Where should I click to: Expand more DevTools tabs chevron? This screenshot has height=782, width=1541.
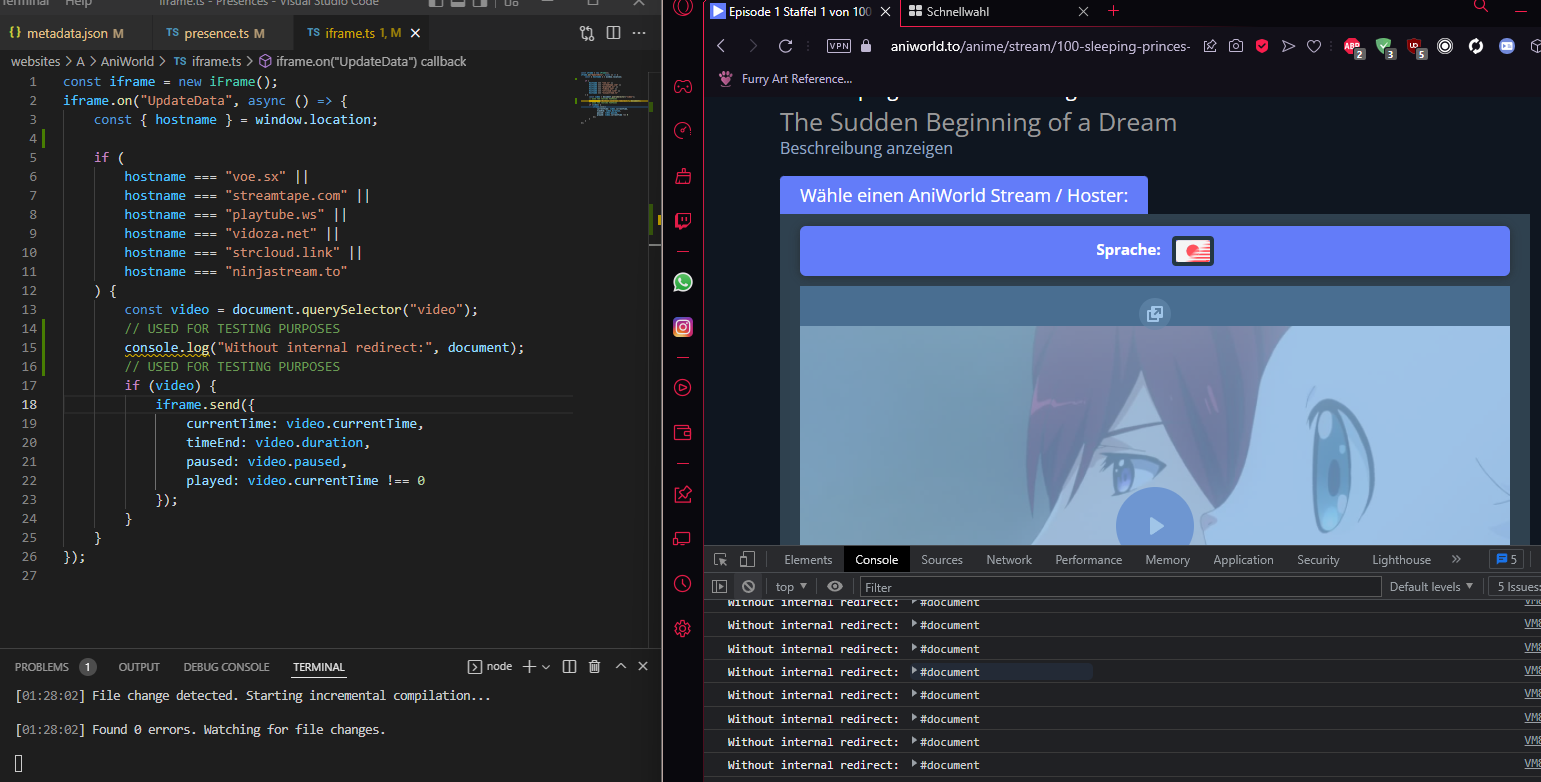point(1456,560)
